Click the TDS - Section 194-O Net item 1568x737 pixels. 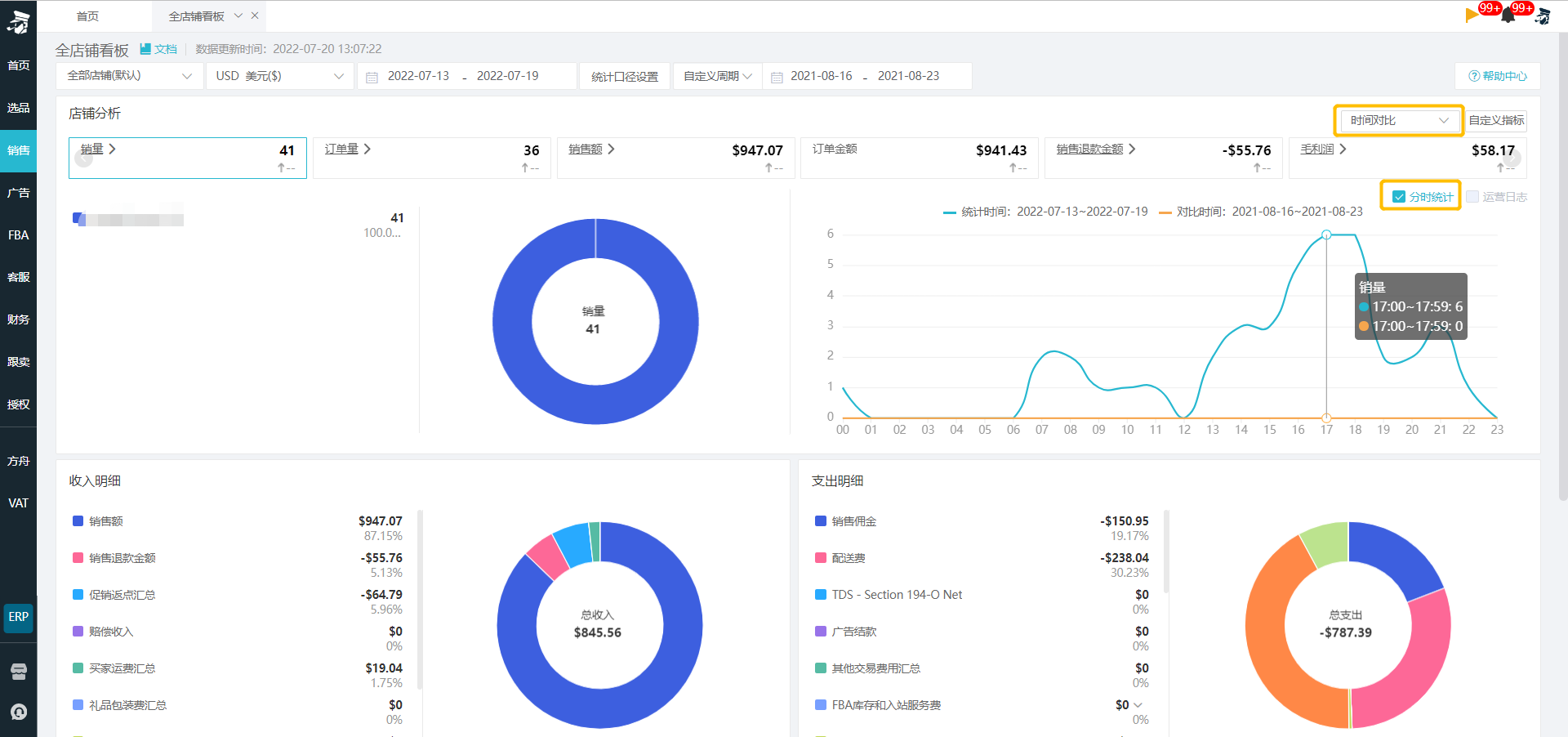click(889, 595)
